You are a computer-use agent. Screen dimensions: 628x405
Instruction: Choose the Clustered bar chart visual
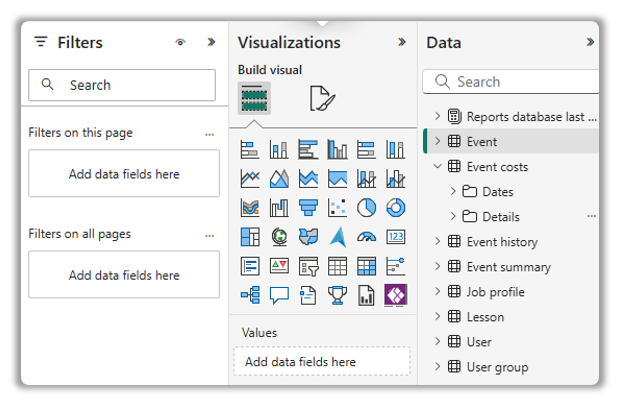click(x=308, y=149)
